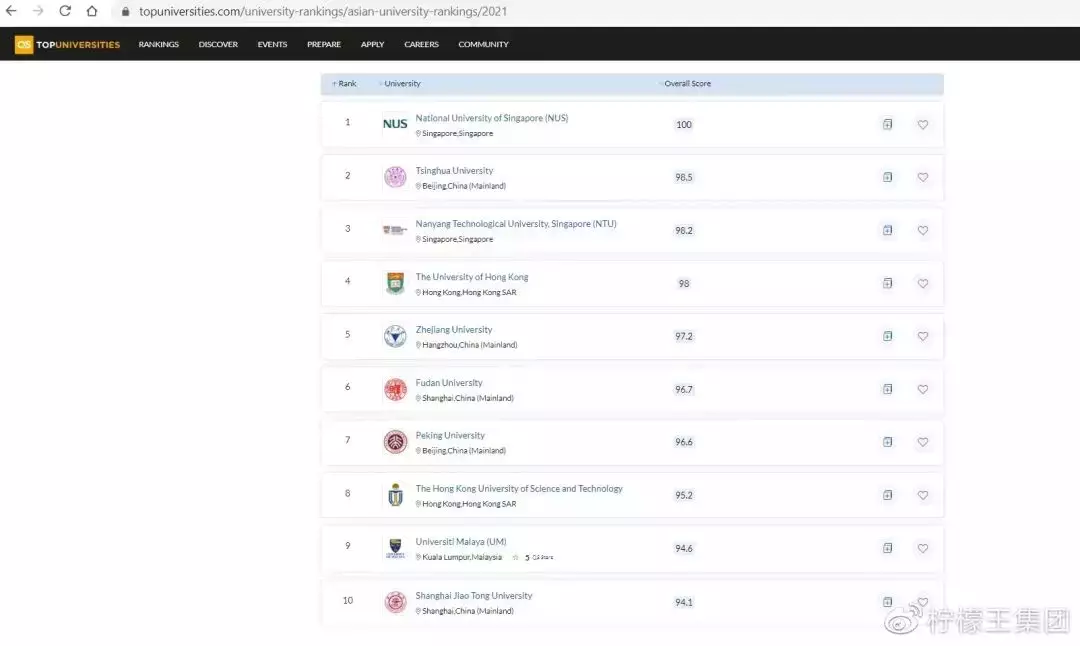
Task: Click the QS TopUniversities logo
Action: pyautogui.click(x=67, y=44)
